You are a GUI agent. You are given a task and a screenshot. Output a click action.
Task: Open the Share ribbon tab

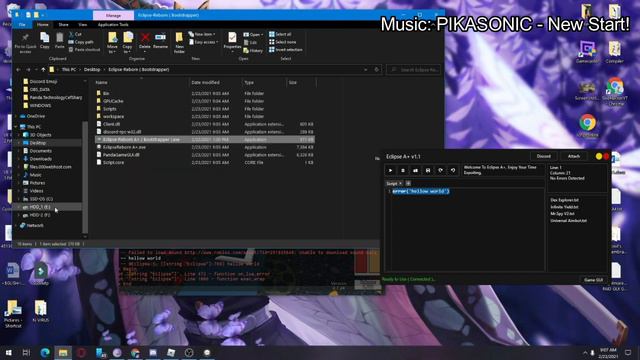click(x=63, y=25)
